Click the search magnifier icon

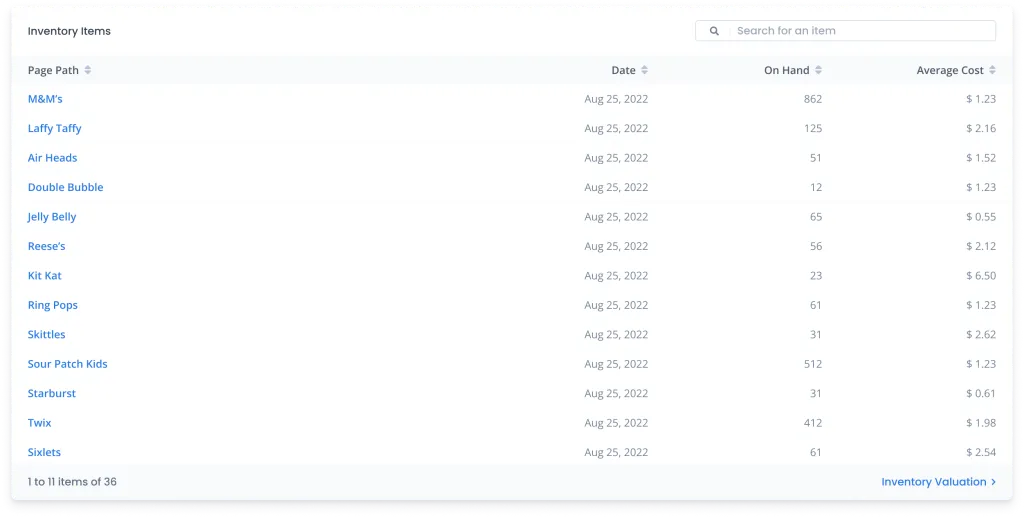tap(714, 31)
